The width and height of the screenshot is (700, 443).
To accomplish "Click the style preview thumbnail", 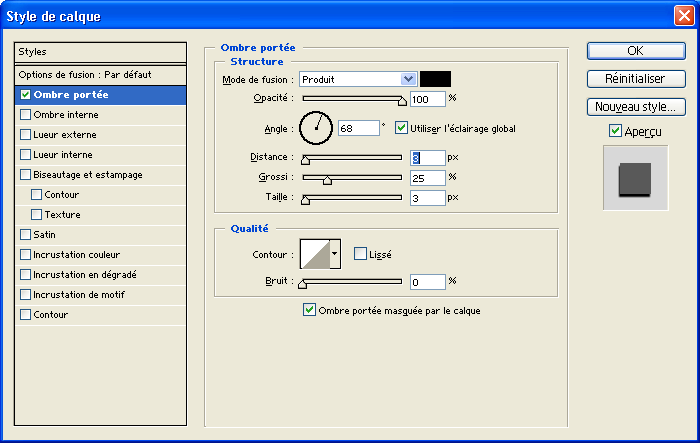I will coord(634,179).
